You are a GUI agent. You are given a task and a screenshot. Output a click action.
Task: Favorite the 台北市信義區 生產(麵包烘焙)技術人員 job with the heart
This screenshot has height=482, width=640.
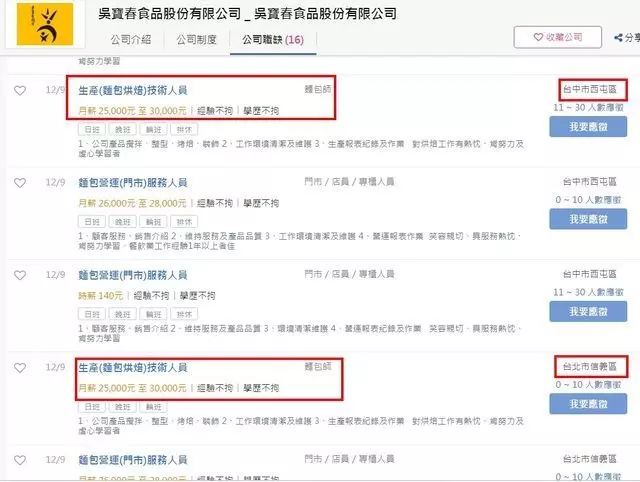point(20,368)
